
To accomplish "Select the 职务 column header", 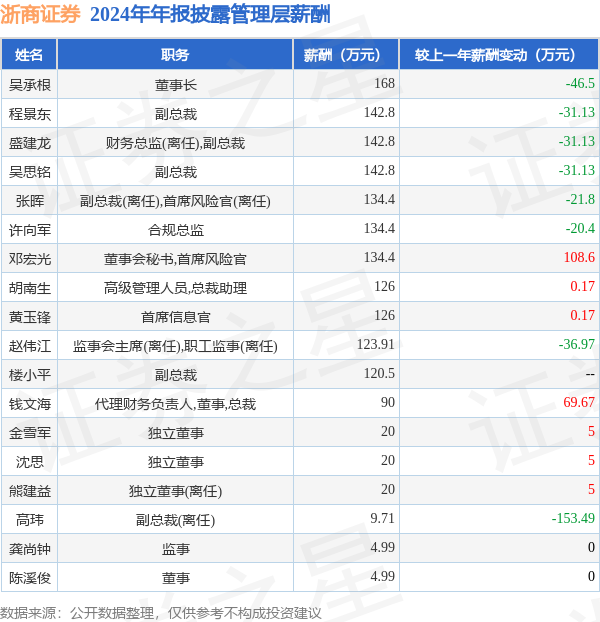I will (175, 55).
